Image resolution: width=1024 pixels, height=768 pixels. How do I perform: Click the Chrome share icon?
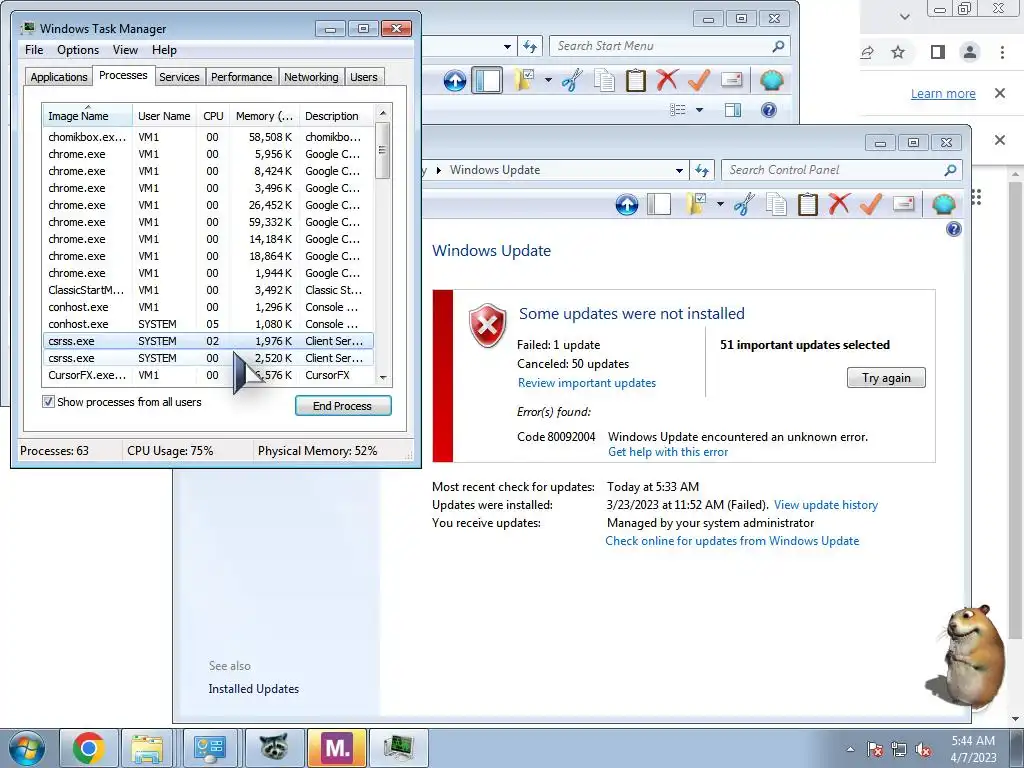(867, 52)
